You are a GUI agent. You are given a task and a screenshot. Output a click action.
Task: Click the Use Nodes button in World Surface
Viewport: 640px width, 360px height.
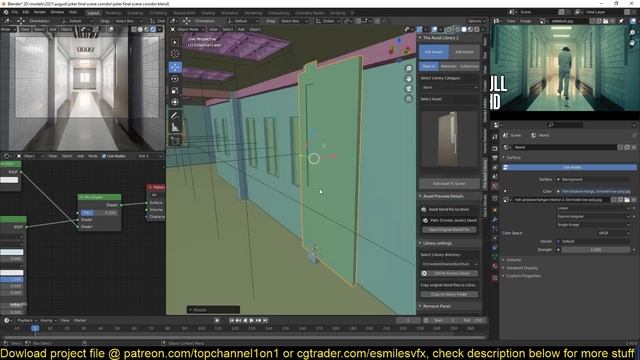[569, 167]
